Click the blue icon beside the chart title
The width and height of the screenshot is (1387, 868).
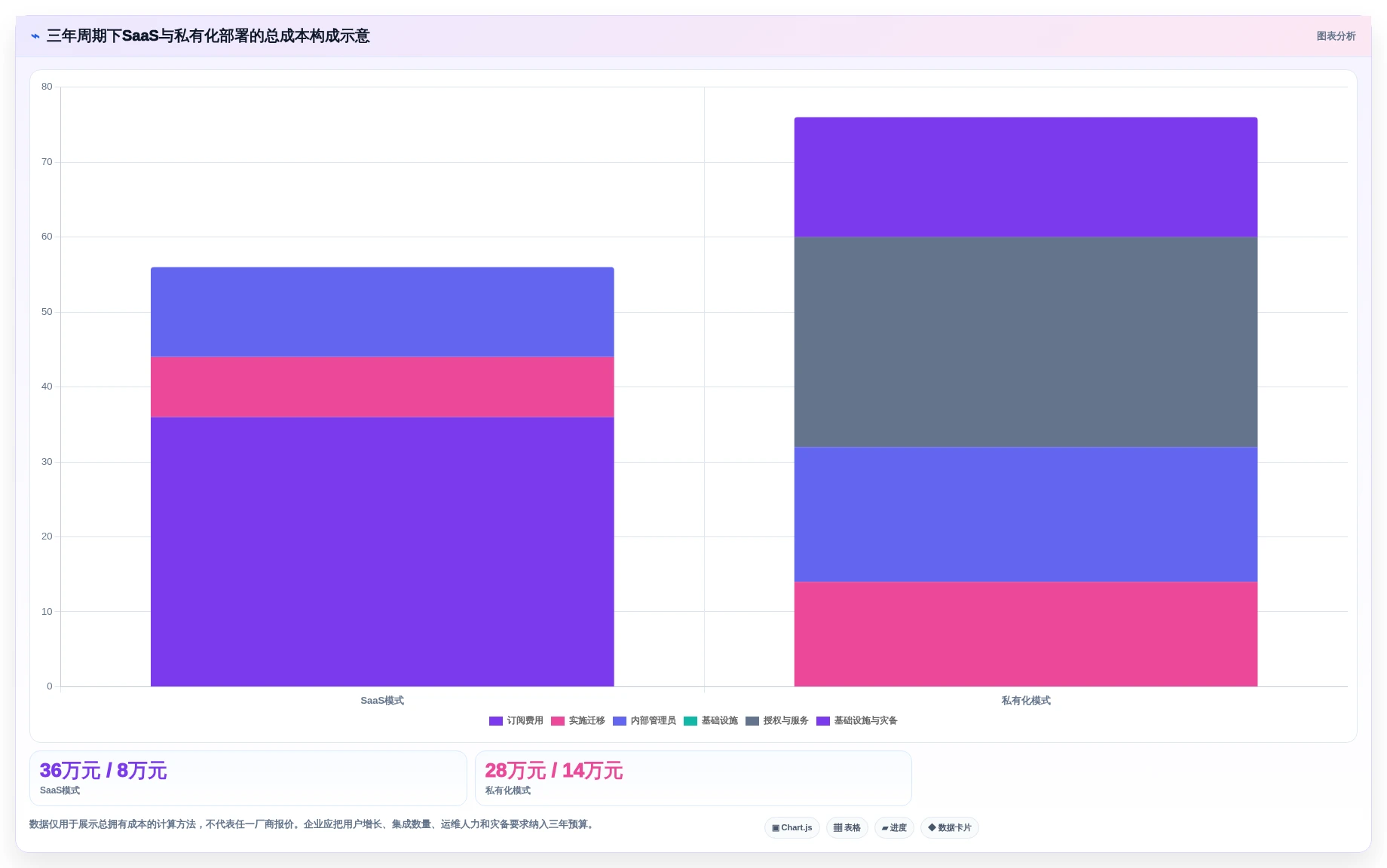(x=35, y=36)
